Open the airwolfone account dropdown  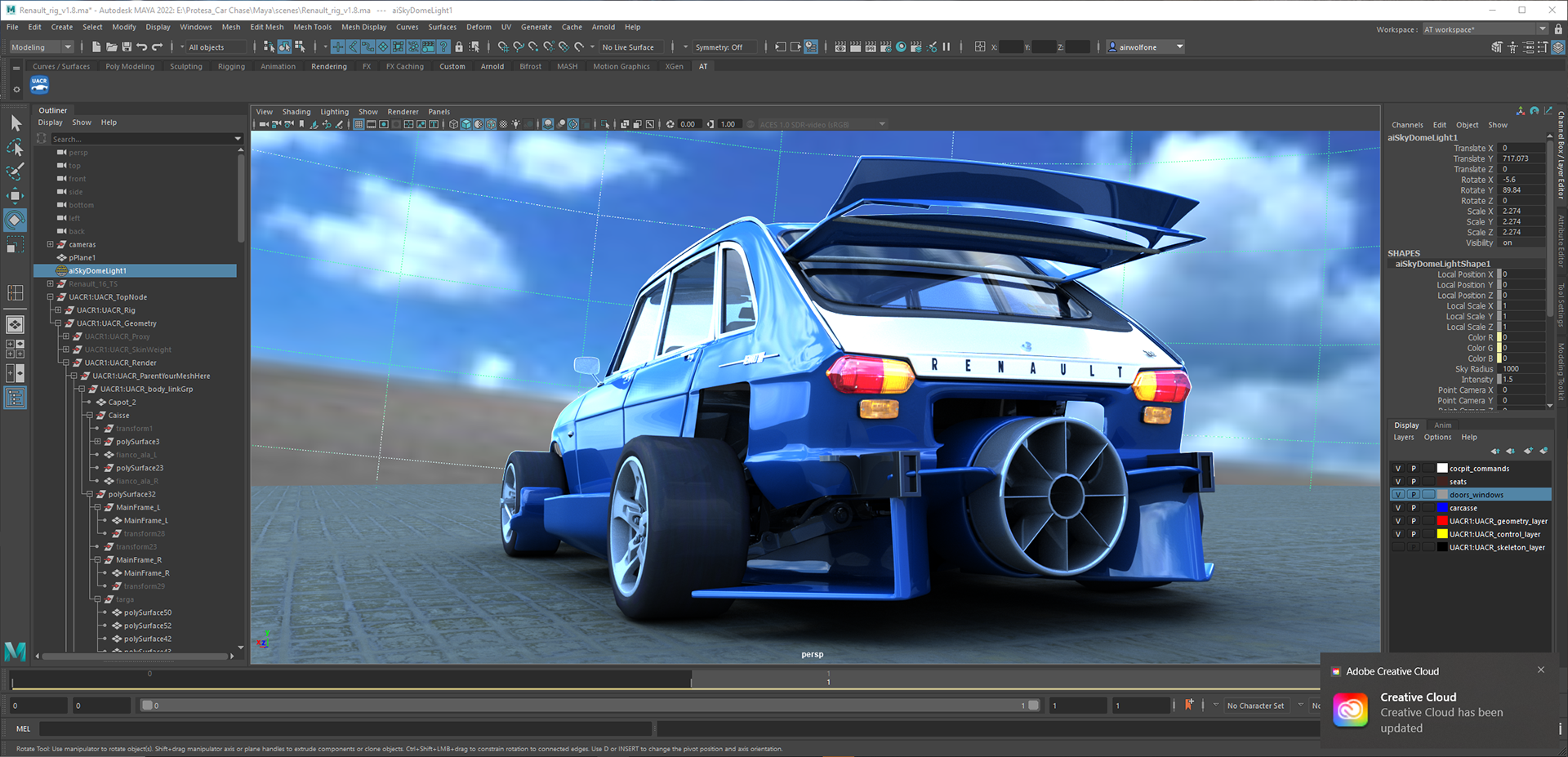tap(1146, 47)
